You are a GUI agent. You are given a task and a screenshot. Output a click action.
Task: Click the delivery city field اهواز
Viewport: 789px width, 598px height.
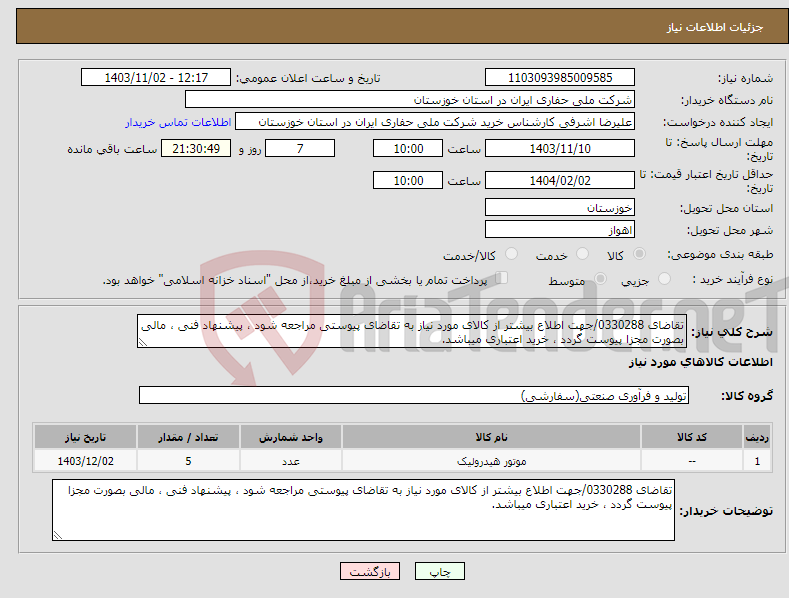(560, 230)
